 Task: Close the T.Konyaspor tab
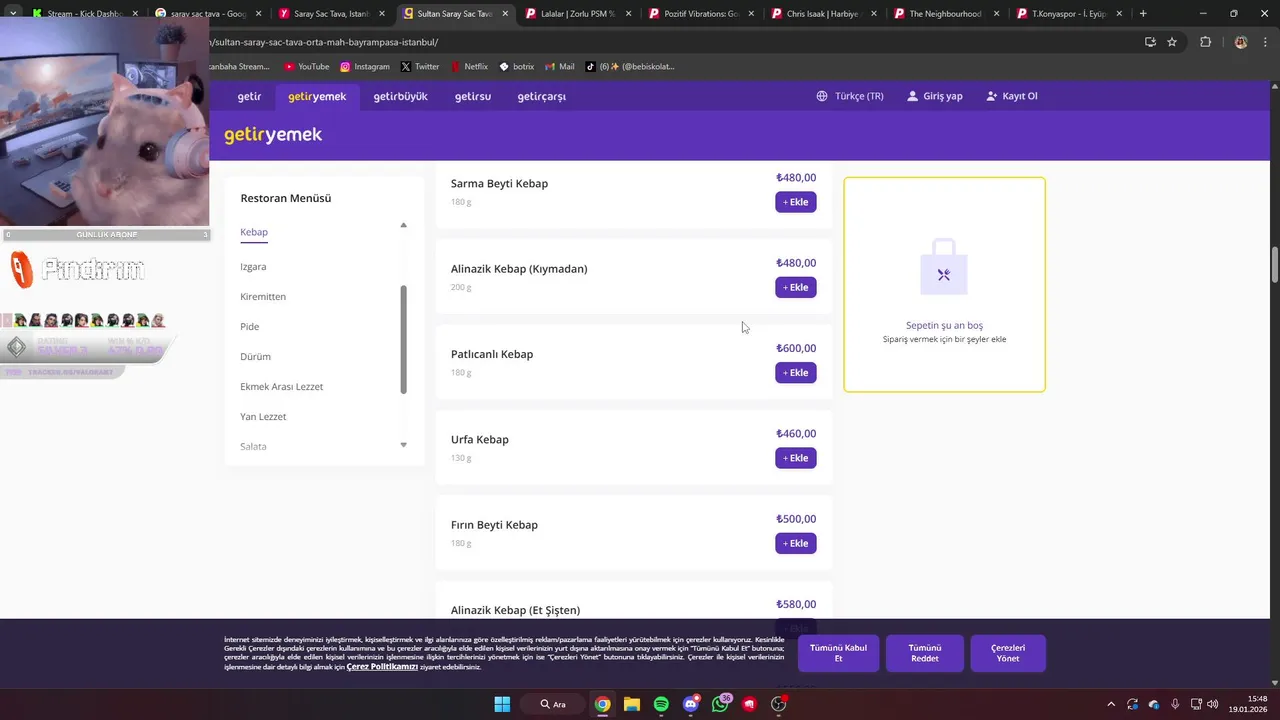coord(1120,14)
